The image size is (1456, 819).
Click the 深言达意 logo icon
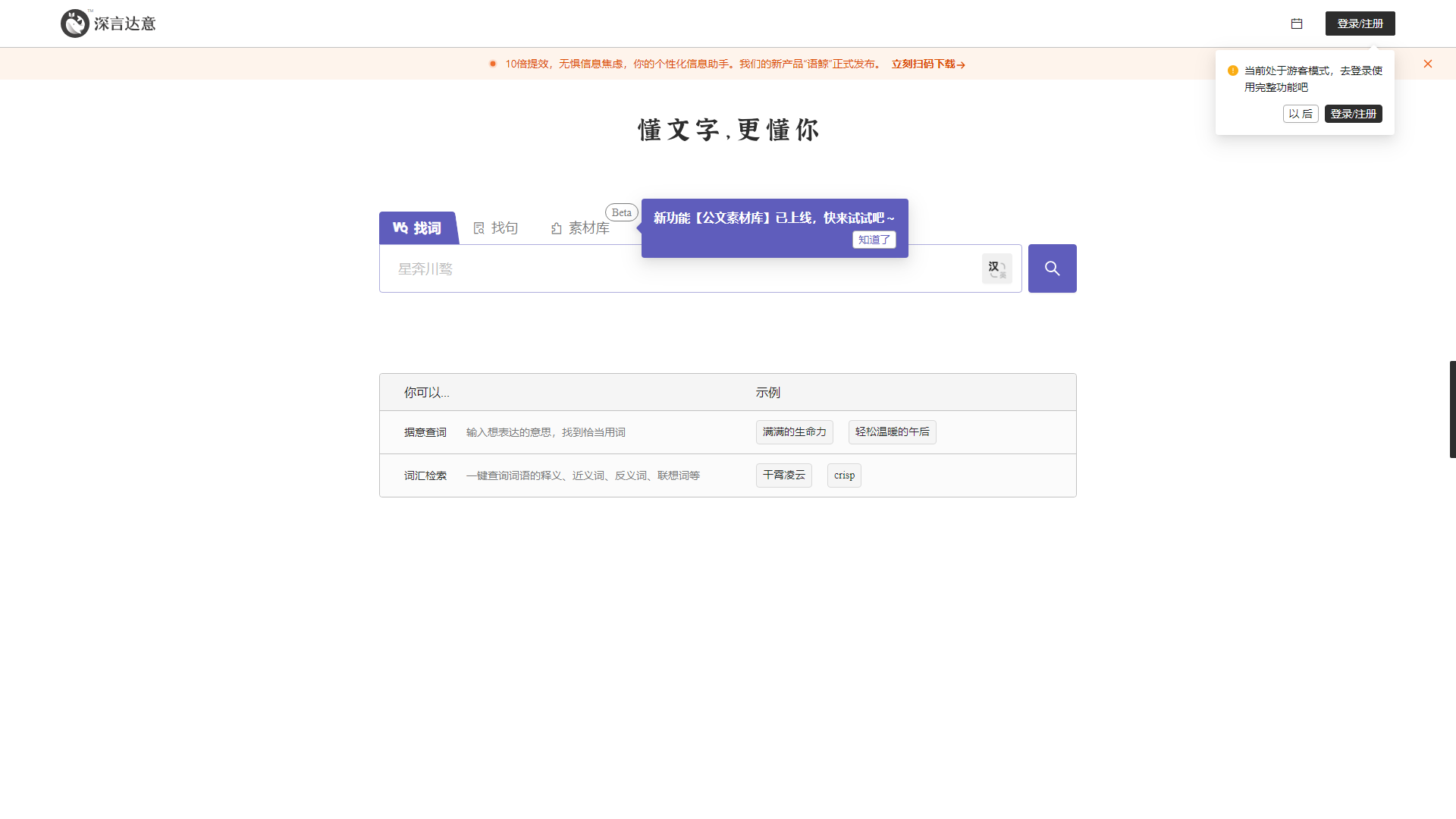75,23
